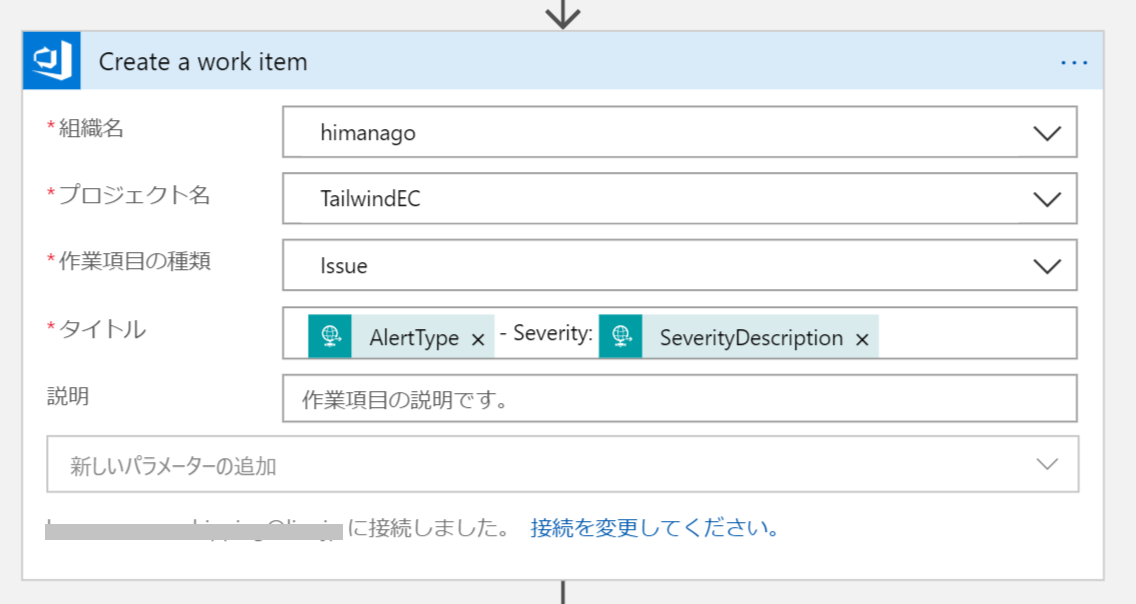
Task: Click the AlertType token icon
Action: coord(330,336)
